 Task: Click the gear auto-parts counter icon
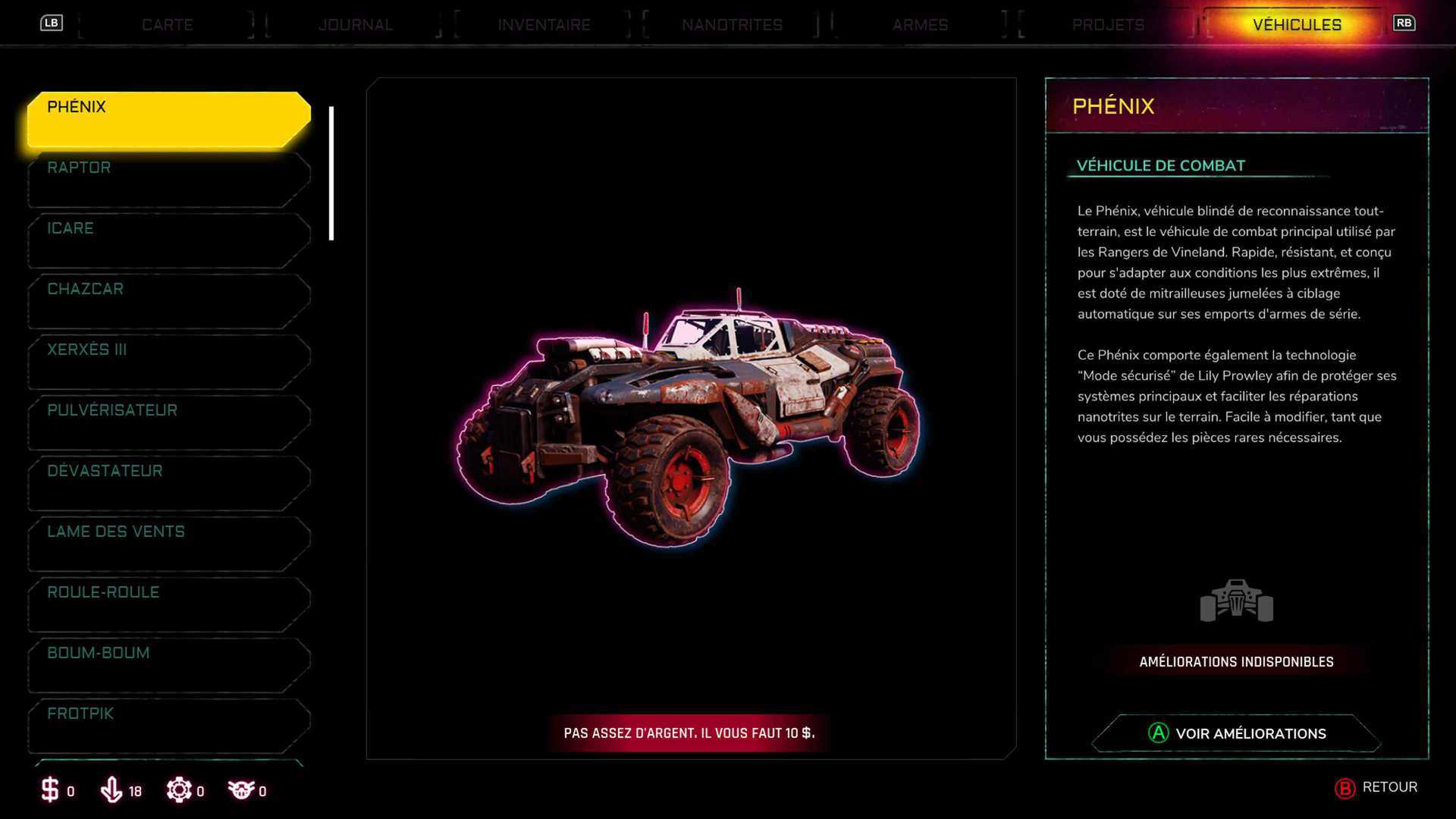(179, 790)
